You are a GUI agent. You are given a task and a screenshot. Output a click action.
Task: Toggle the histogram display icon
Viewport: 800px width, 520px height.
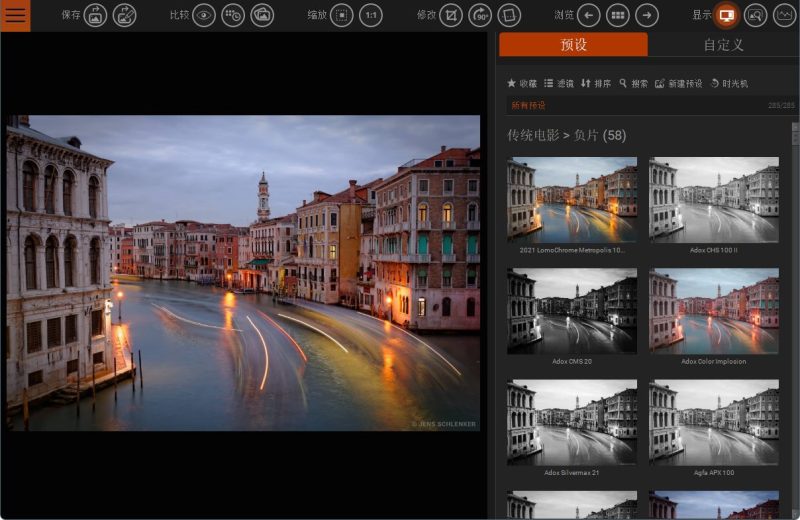(x=783, y=15)
